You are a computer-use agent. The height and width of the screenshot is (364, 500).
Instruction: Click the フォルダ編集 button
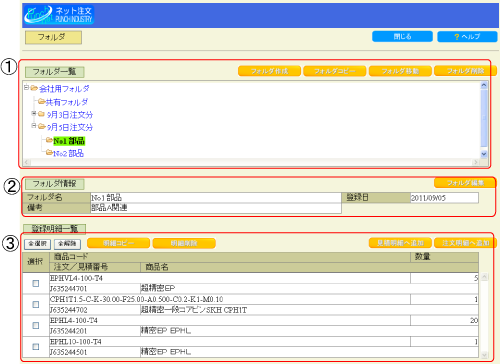(465, 183)
